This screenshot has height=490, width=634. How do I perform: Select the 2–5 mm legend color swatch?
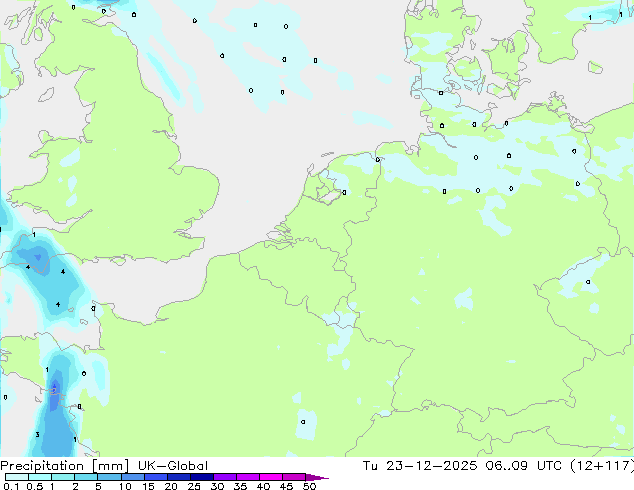(86, 477)
